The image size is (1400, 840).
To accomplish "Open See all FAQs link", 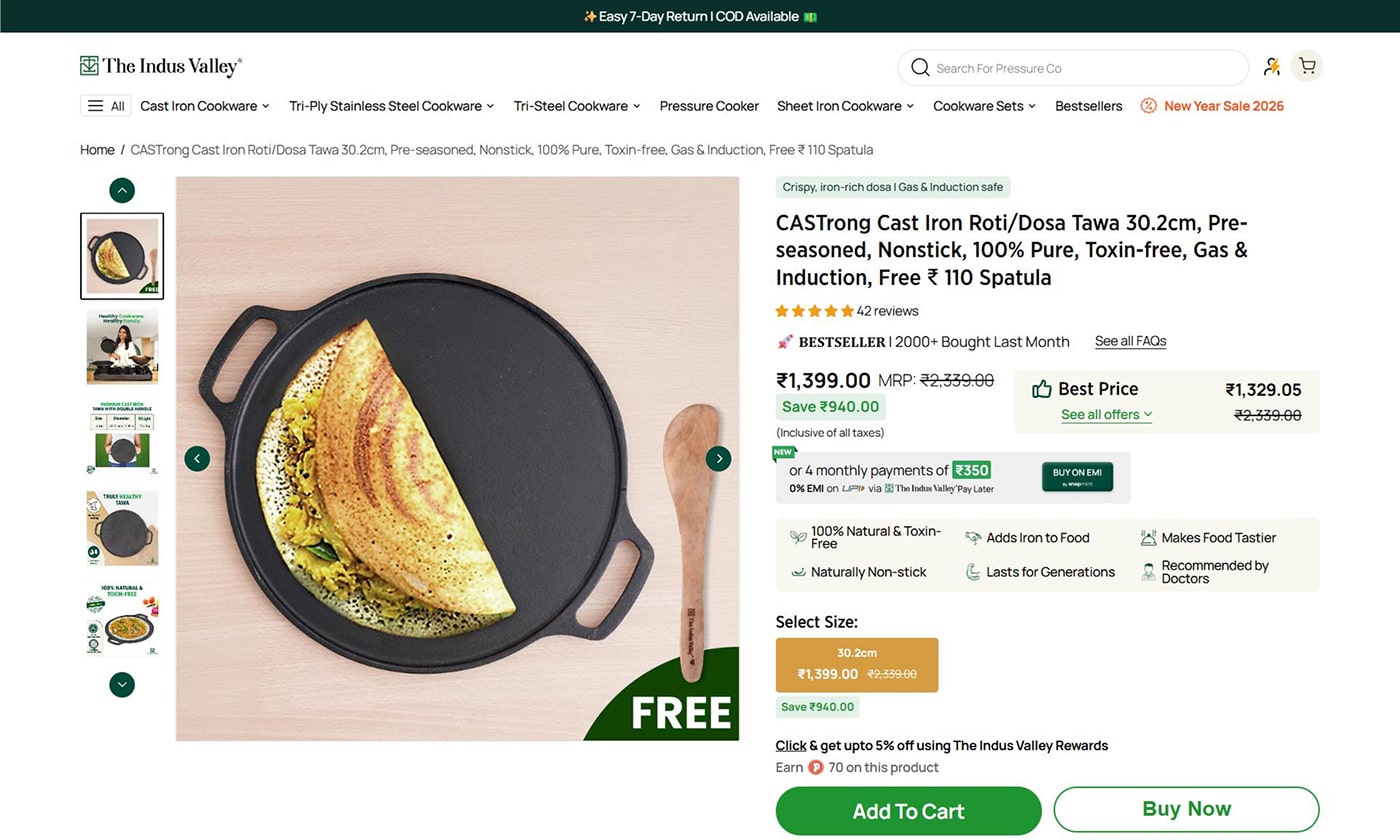I will pos(1130,341).
